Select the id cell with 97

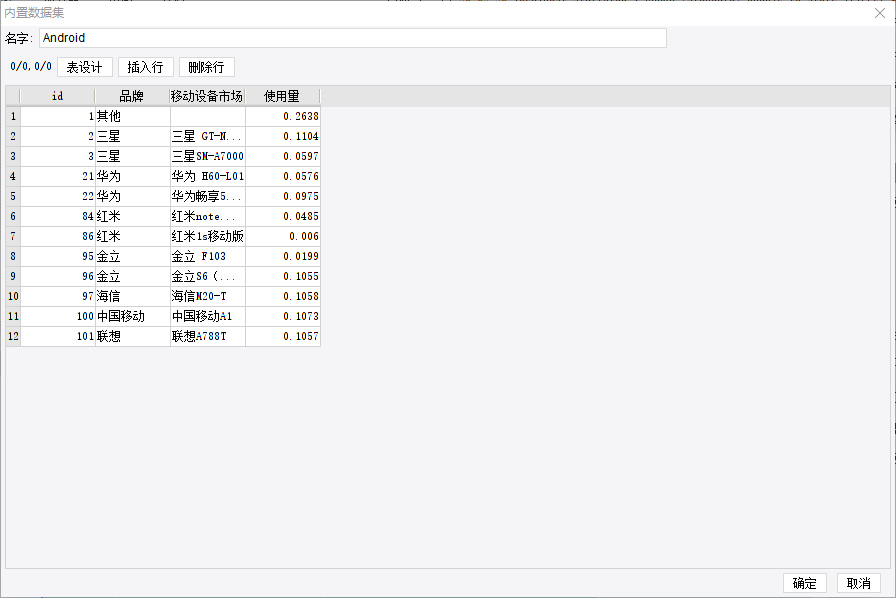click(58, 296)
